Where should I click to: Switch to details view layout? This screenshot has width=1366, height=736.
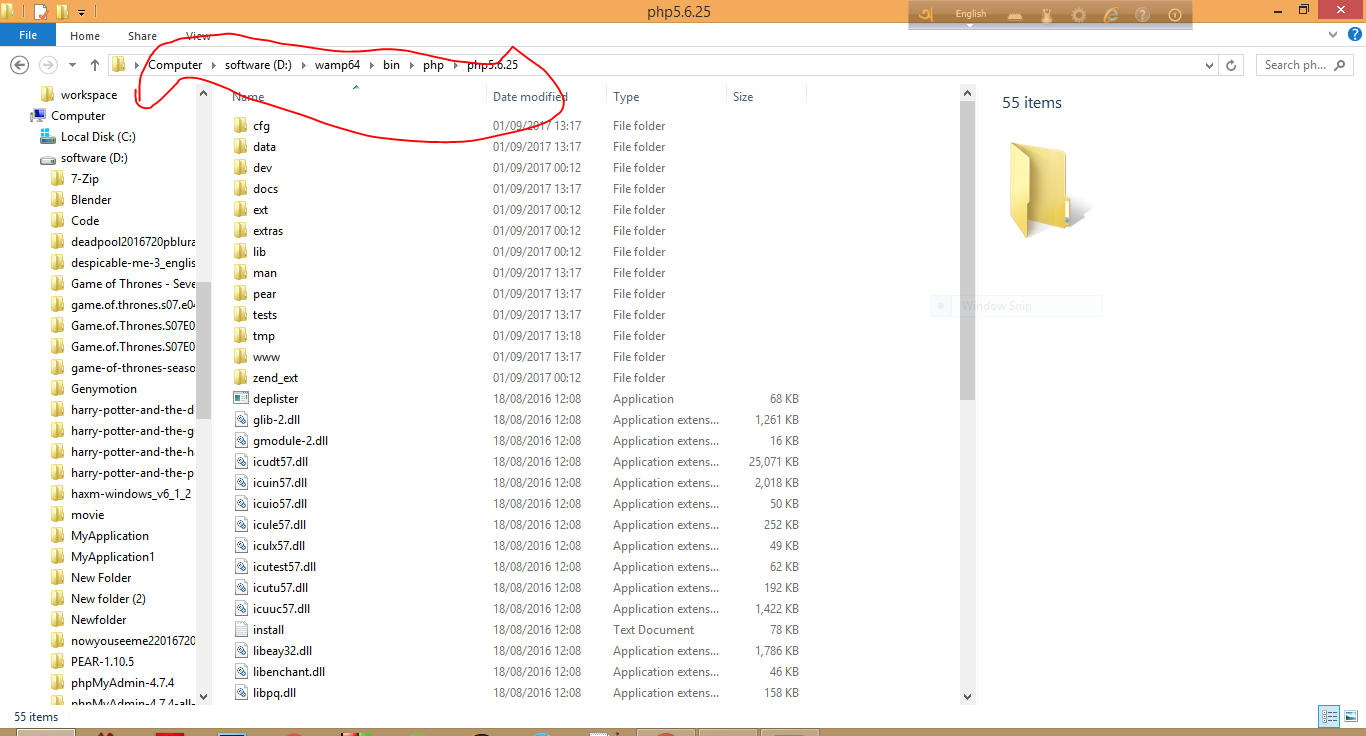[1329, 716]
